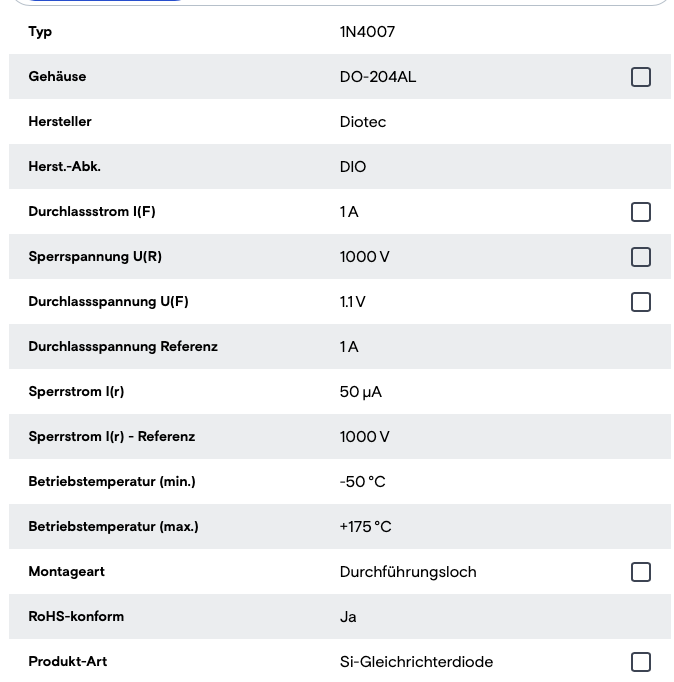Select the Sperrspannung U(R) 1000 V checkbox
Screen dimensions: 674x682
pos(641,257)
